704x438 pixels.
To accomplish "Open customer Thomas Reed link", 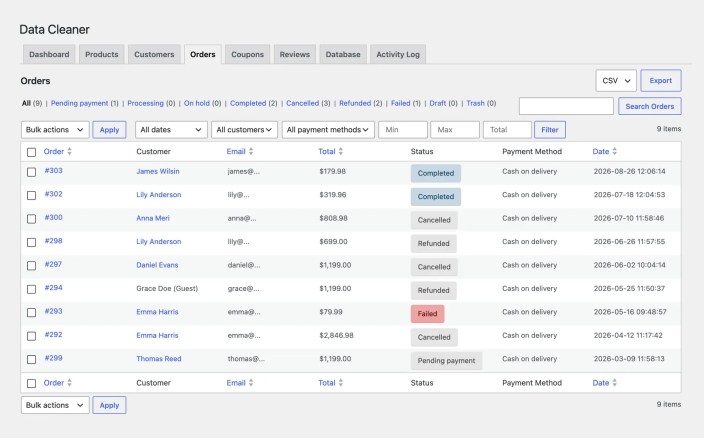I will [x=159, y=359].
